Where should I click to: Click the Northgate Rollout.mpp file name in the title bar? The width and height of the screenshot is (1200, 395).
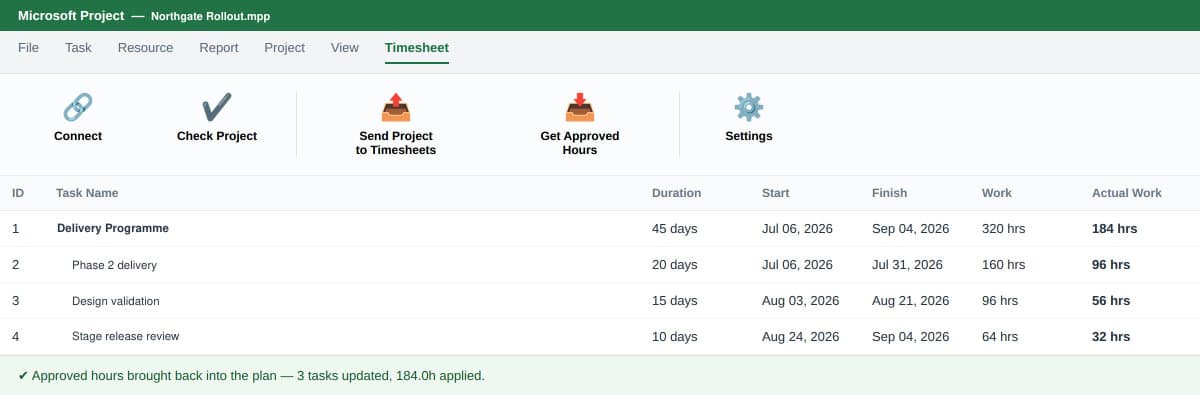click(x=210, y=17)
